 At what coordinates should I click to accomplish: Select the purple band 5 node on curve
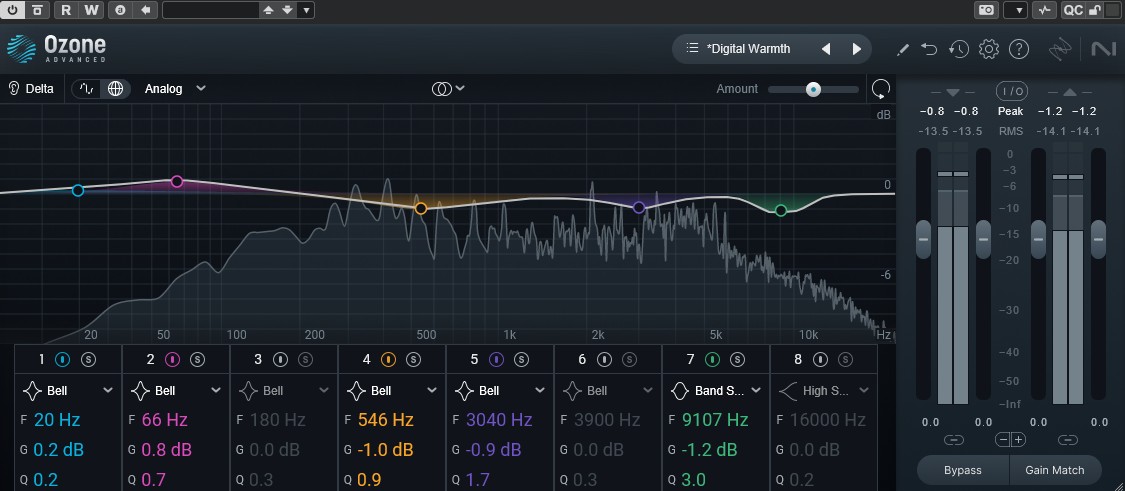pyautogui.click(x=639, y=207)
